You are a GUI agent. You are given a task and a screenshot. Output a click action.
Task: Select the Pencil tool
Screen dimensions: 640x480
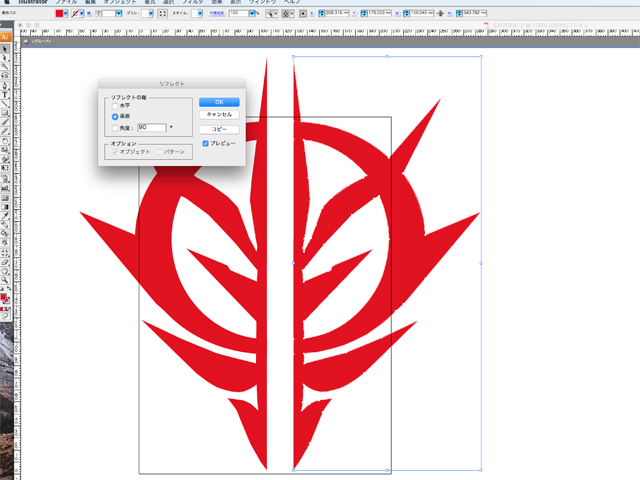(x=5, y=131)
